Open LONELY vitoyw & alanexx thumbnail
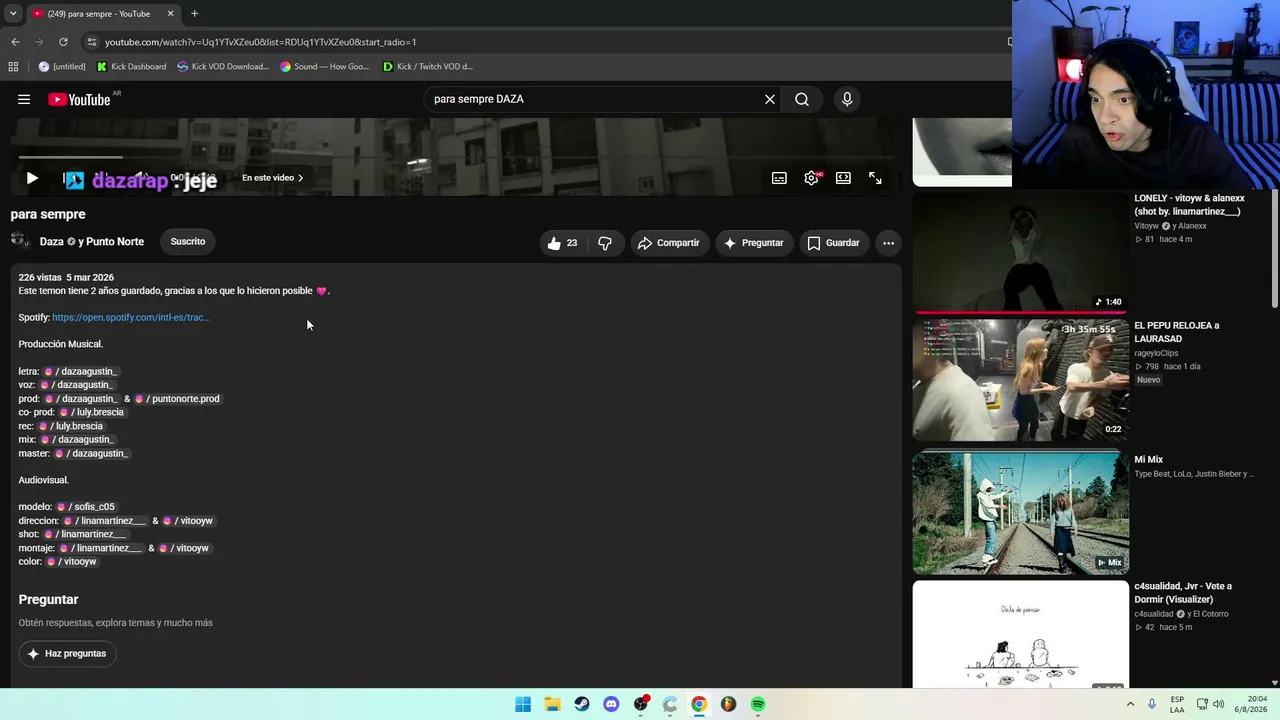1280x720 pixels. (x=1020, y=252)
